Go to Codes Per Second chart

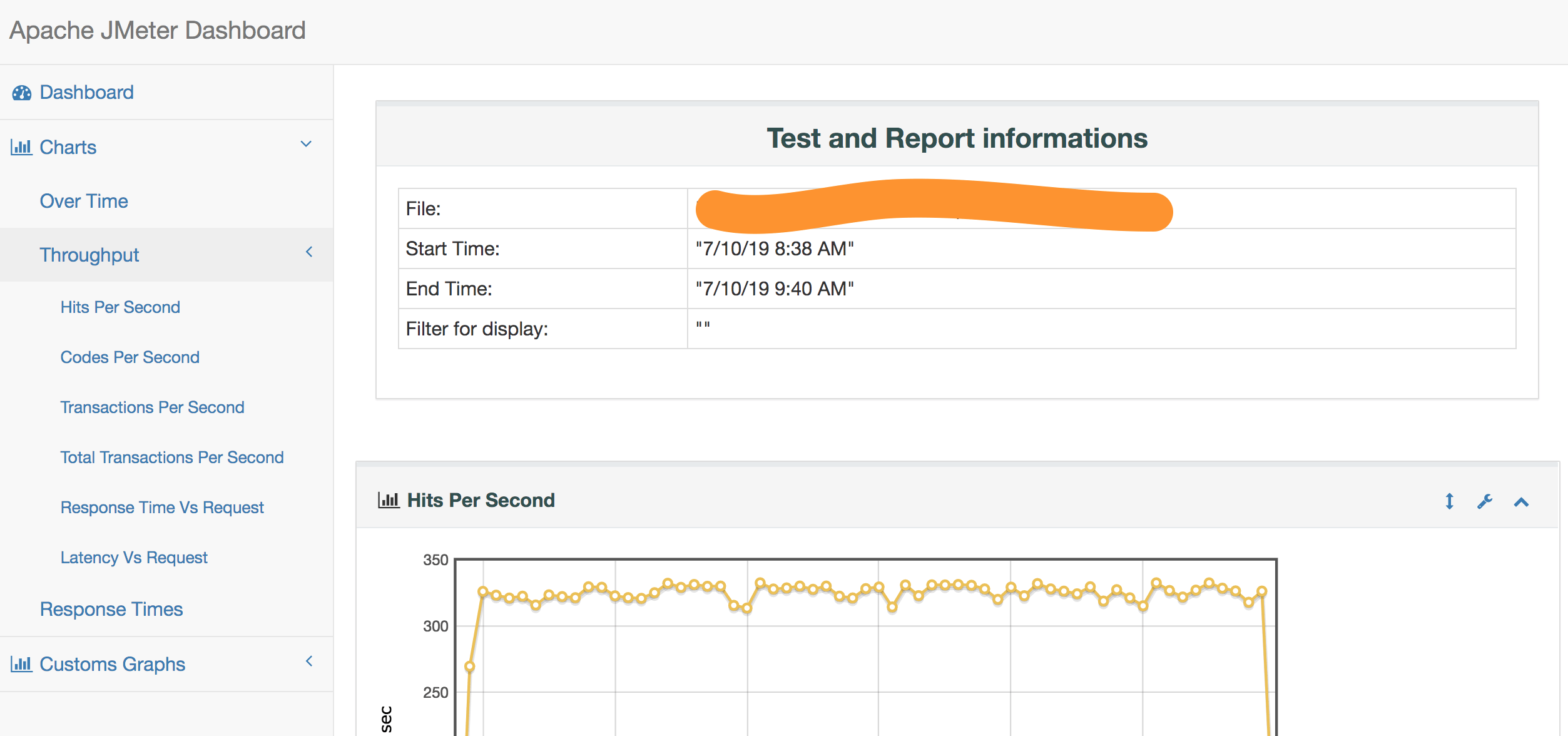point(130,357)
